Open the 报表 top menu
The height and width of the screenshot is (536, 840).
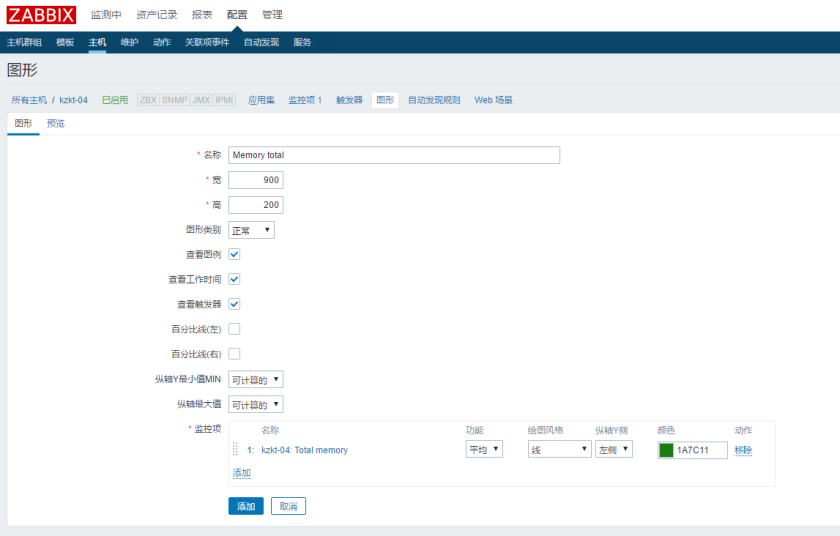(x=202, y=15)
